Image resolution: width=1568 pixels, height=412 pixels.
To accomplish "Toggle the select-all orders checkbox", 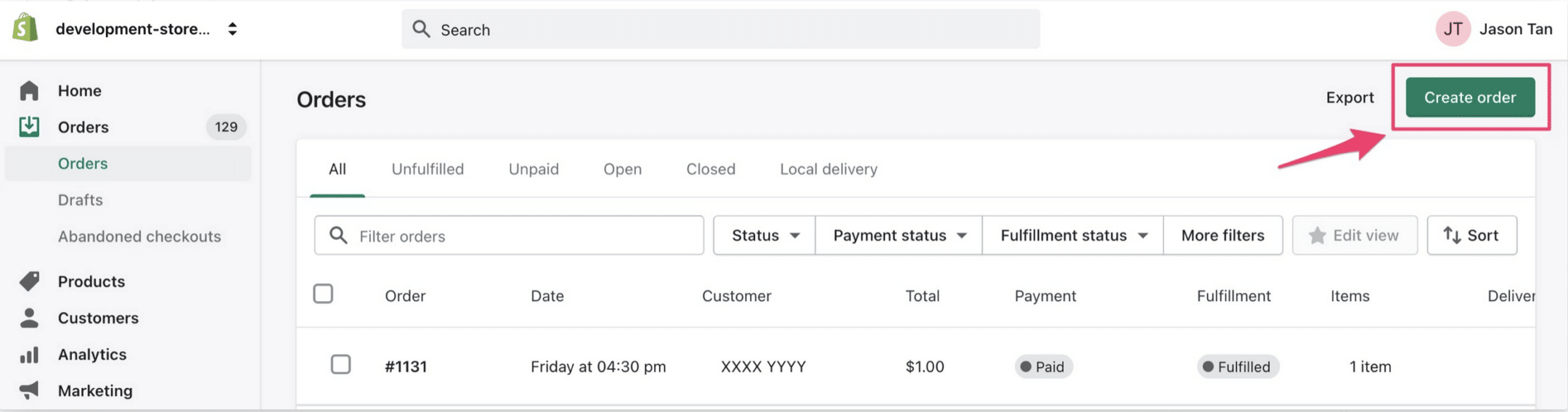I will pyautogui.click(x=323, y=294).
